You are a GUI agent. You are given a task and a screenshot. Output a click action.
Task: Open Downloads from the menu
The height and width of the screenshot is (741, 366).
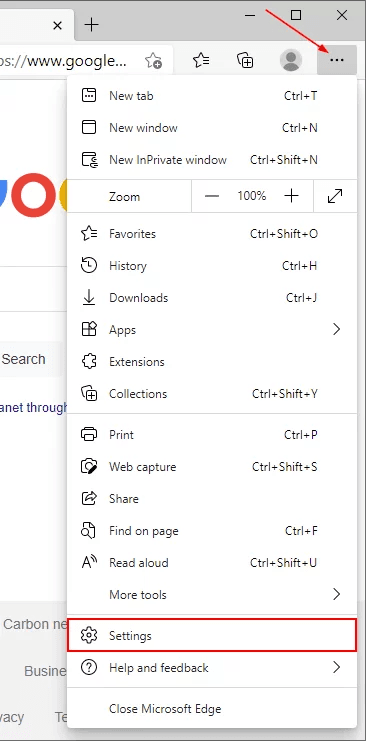coord(212,298)
